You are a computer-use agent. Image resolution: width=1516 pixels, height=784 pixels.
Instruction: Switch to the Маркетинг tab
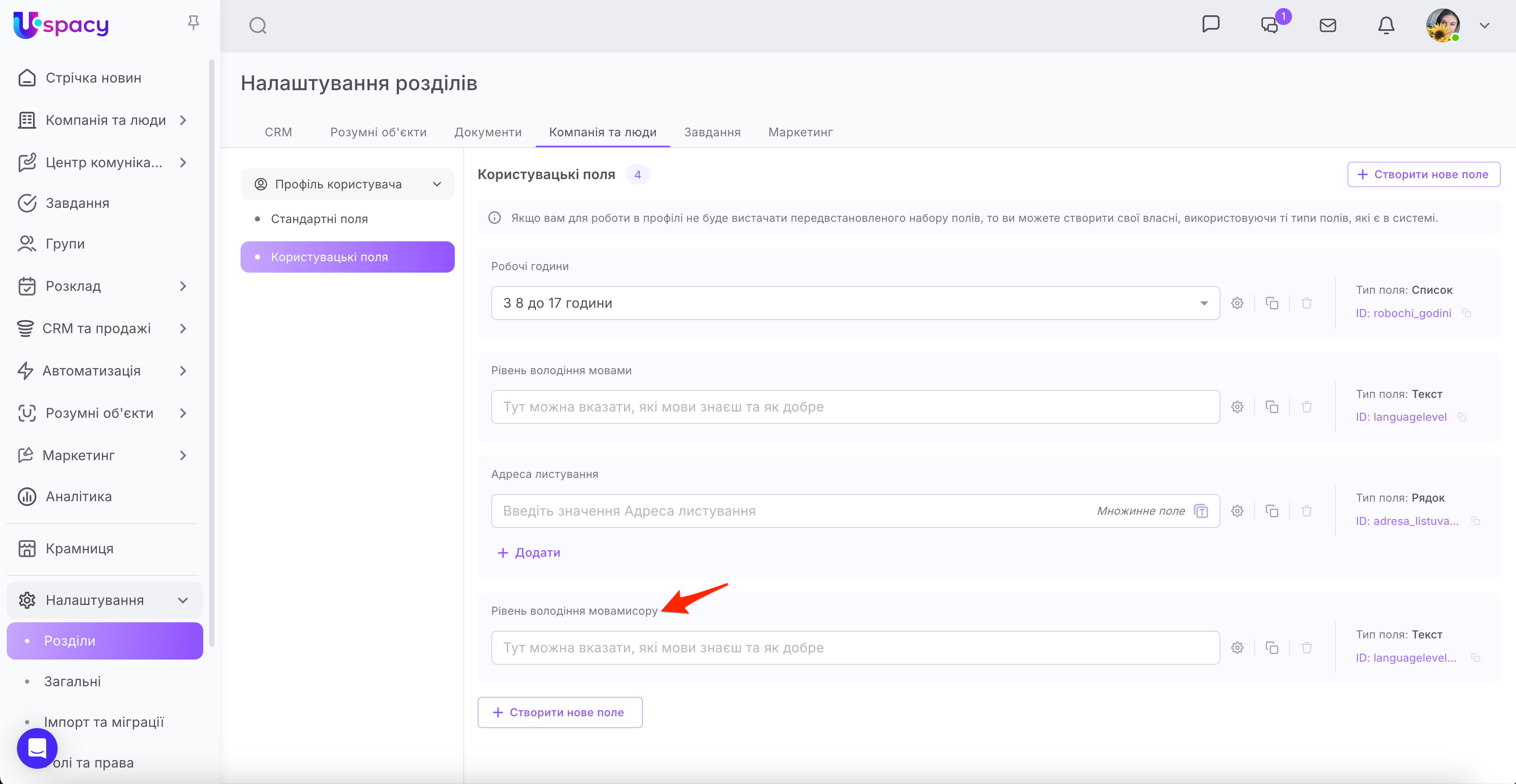coord(800,133)
